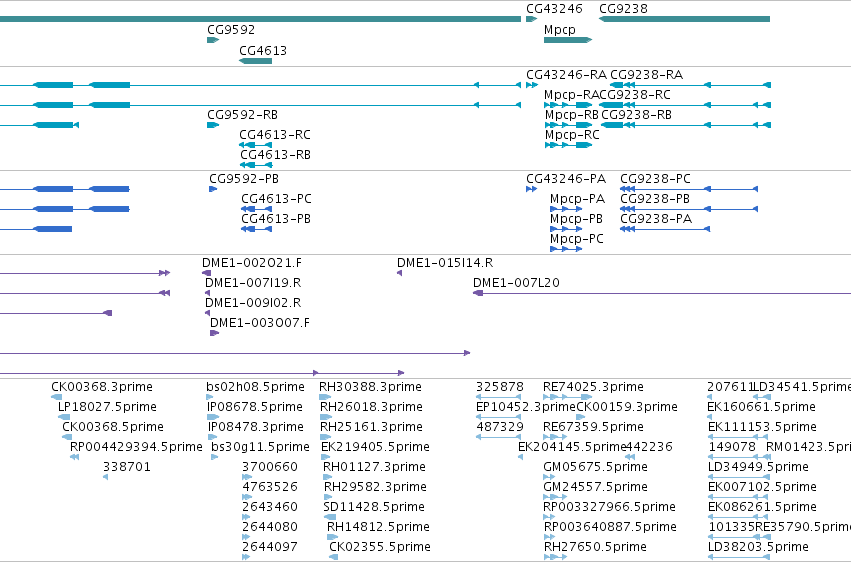The height and width of the screenshot is (562, 851).
Task: Click the DME1-003O07.F clone label
Action: click(x=260, y=323)
